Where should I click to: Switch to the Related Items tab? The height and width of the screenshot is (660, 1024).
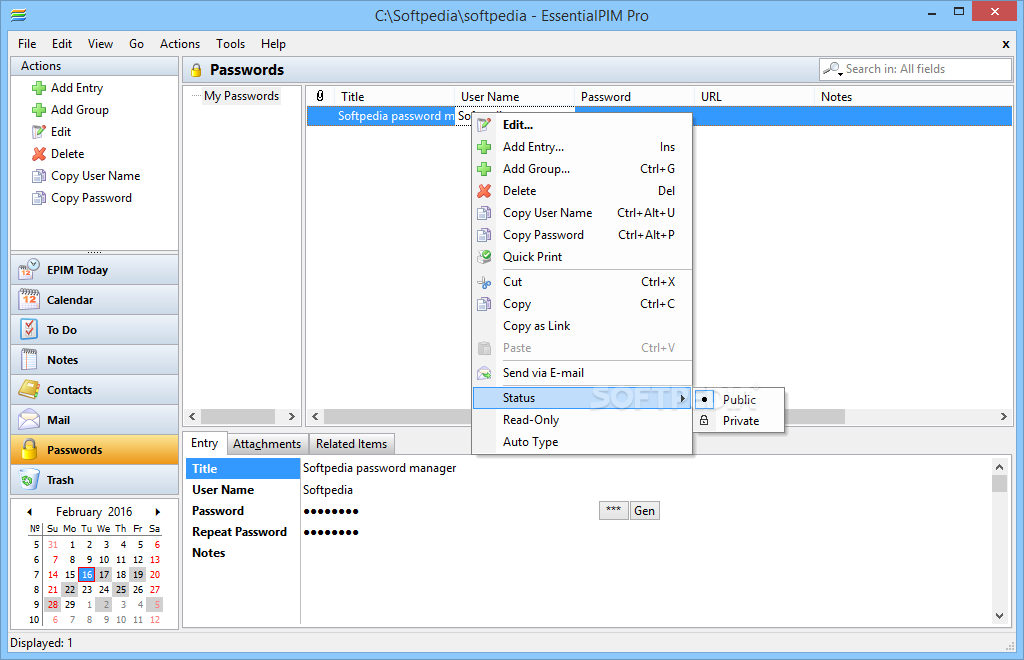(x=351, y=444)
